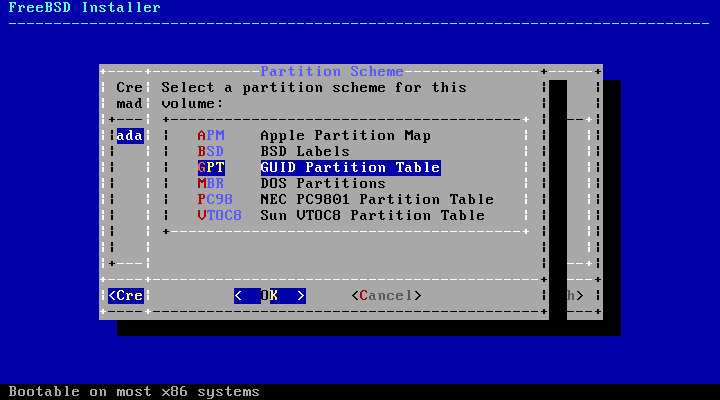720x400 pixels.
Task: Select the BSD scheme tag
Action: (x=211, y=152)
